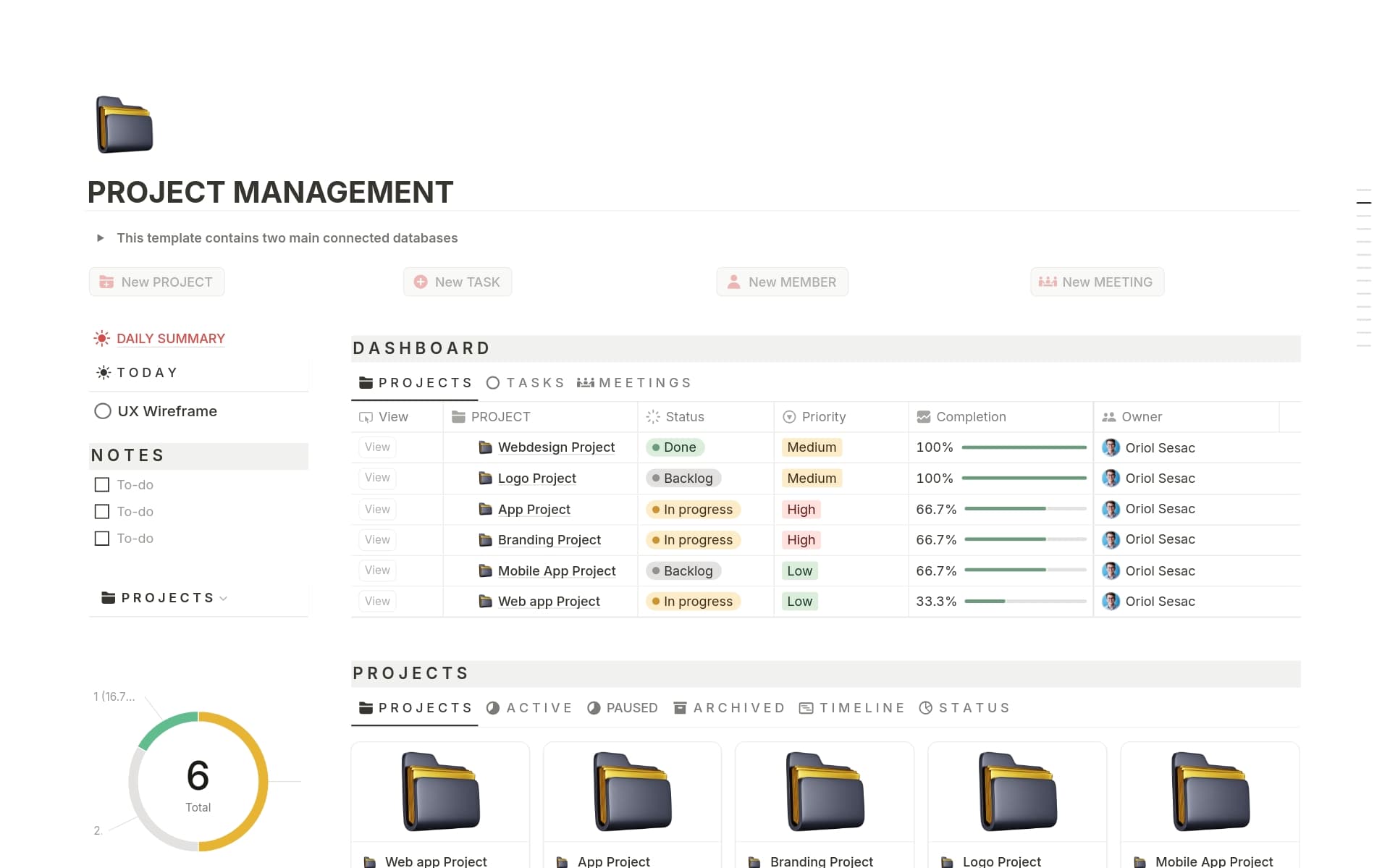The width and height of the screenshot is (1390, 868).
Task: Check the second To-do checkbox under NOTES
Action: tap(101, 512)
